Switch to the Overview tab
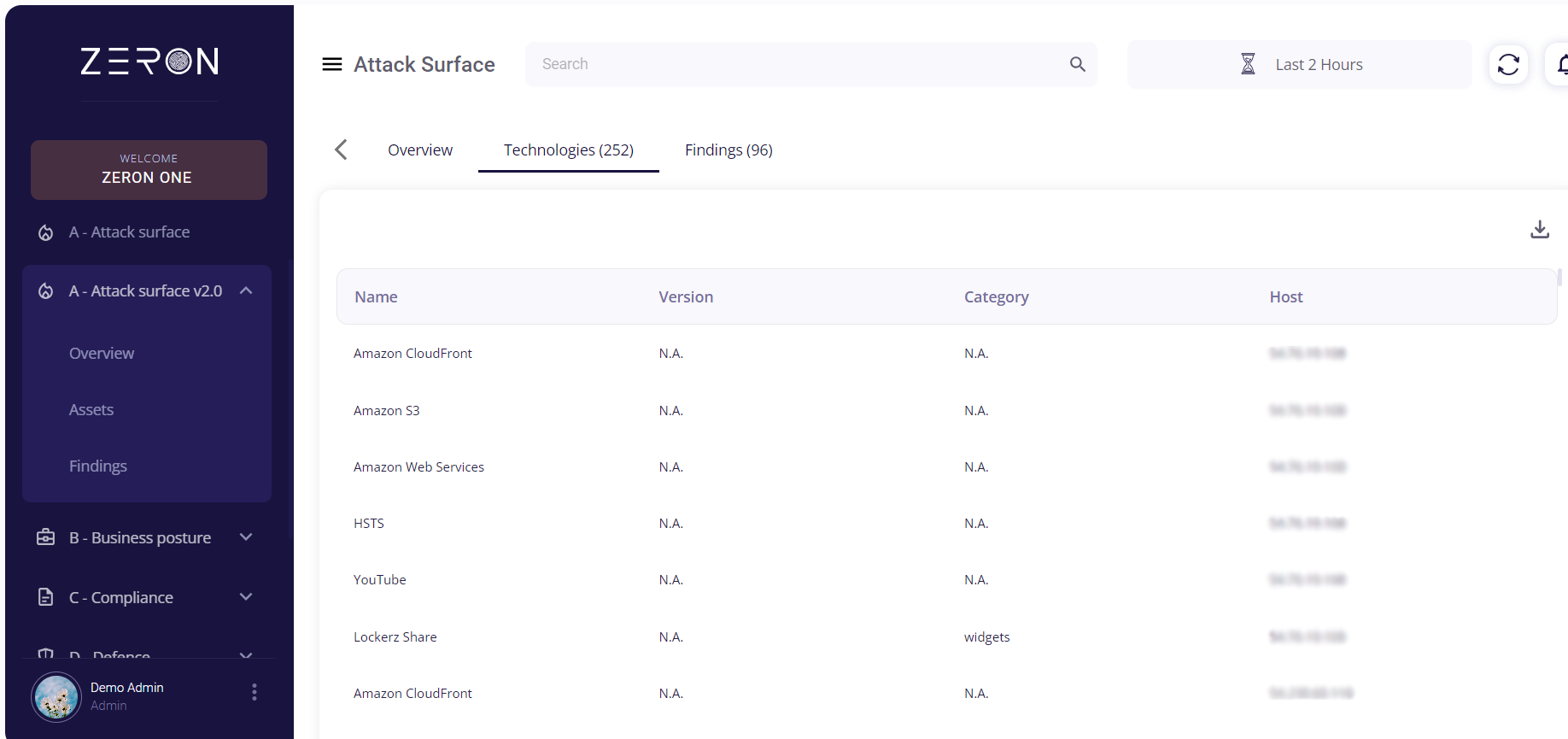Viewport: 1568px width, 739px height. pyautogui.click(x=420, y=150)
